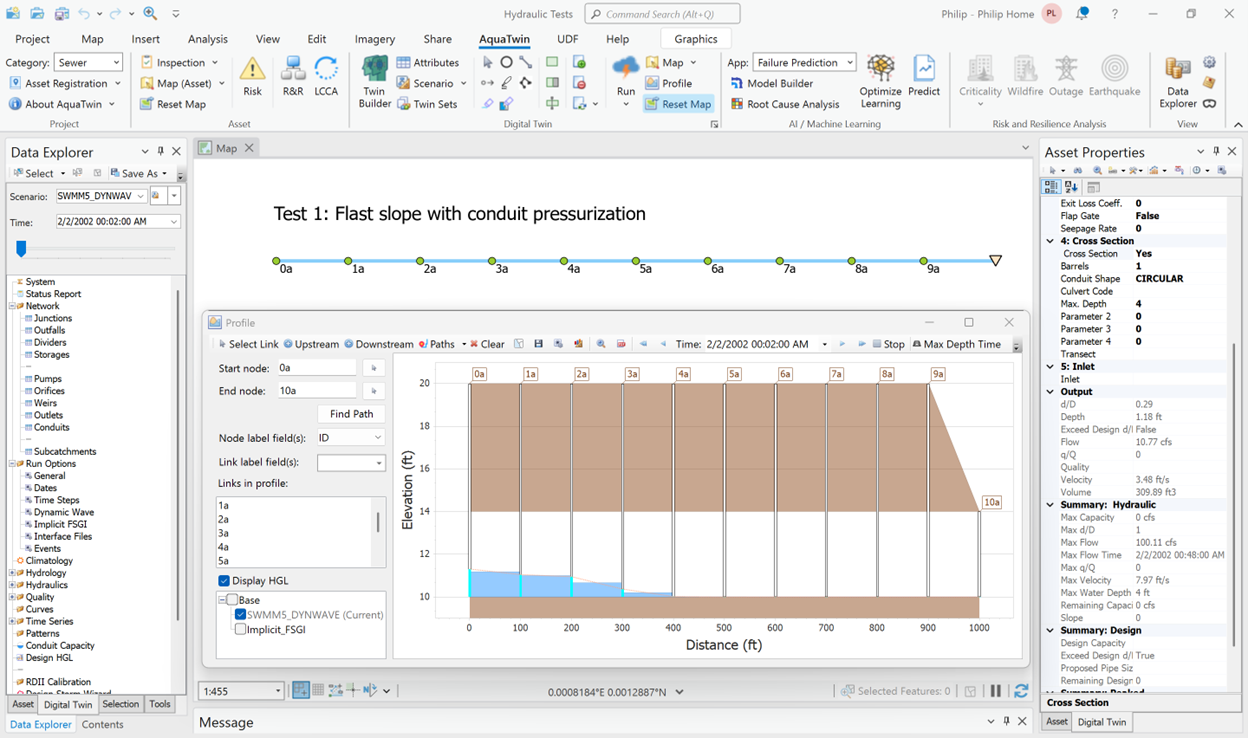Open the Digital Twin tab in Data Explorer
1248x738 pixels.
(x=68, y=705)
